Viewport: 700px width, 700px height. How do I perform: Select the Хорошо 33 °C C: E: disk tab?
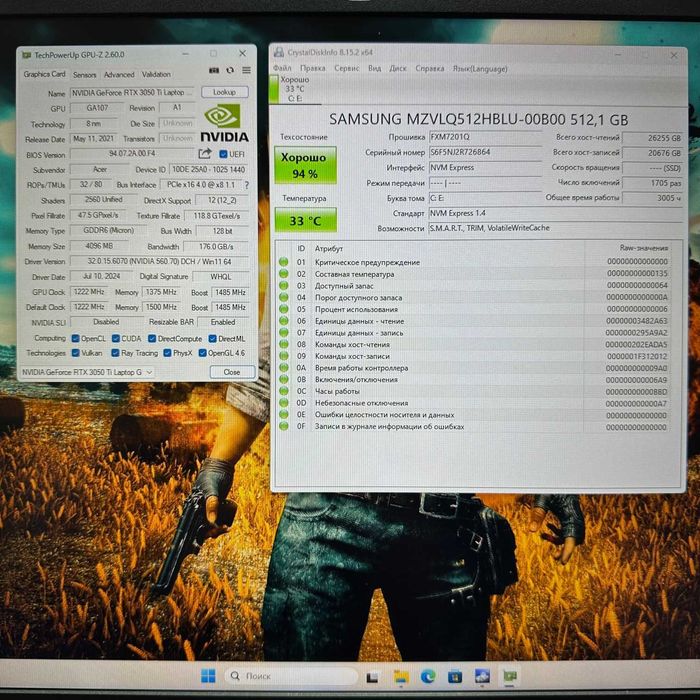click(x=295, y=89)
